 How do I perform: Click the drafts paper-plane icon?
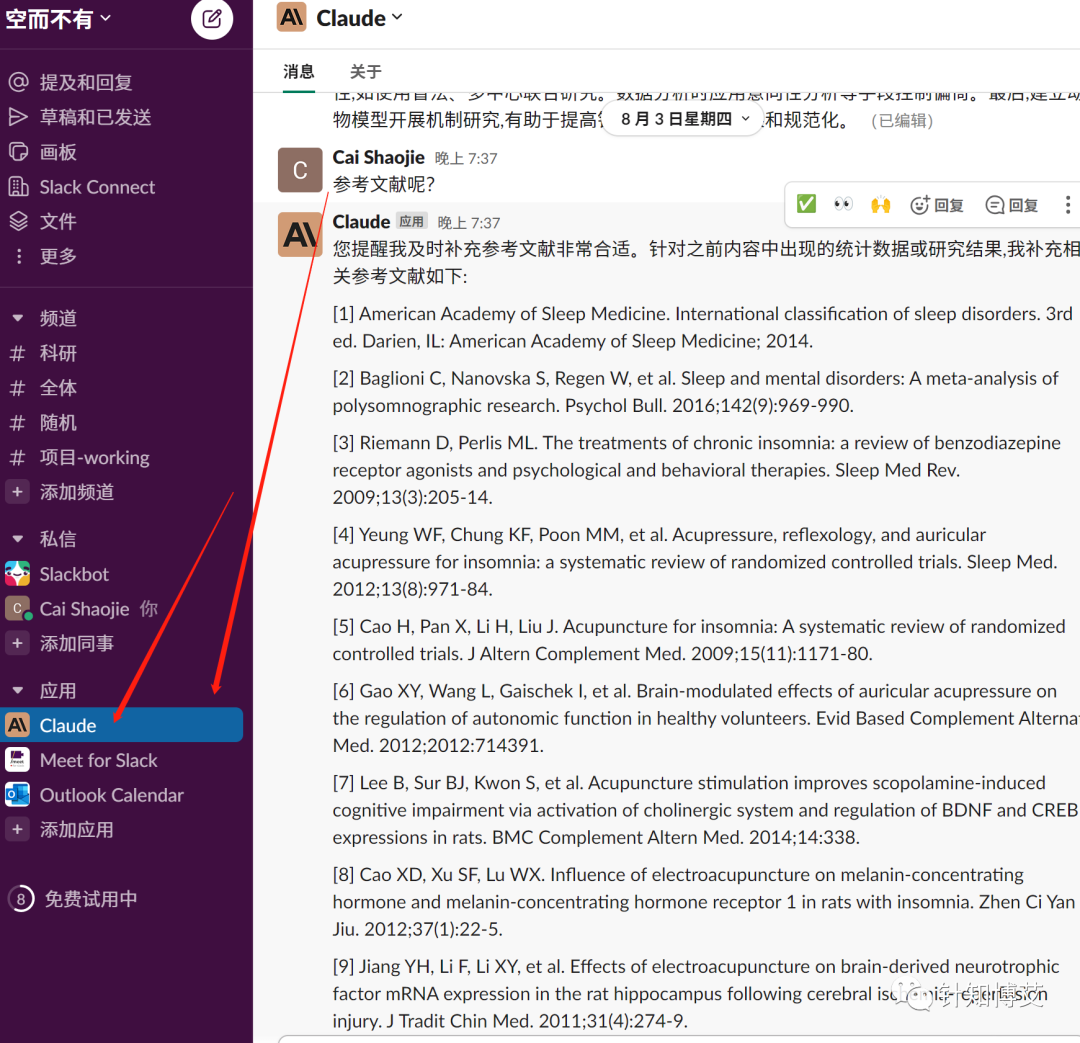coord(19,117)
